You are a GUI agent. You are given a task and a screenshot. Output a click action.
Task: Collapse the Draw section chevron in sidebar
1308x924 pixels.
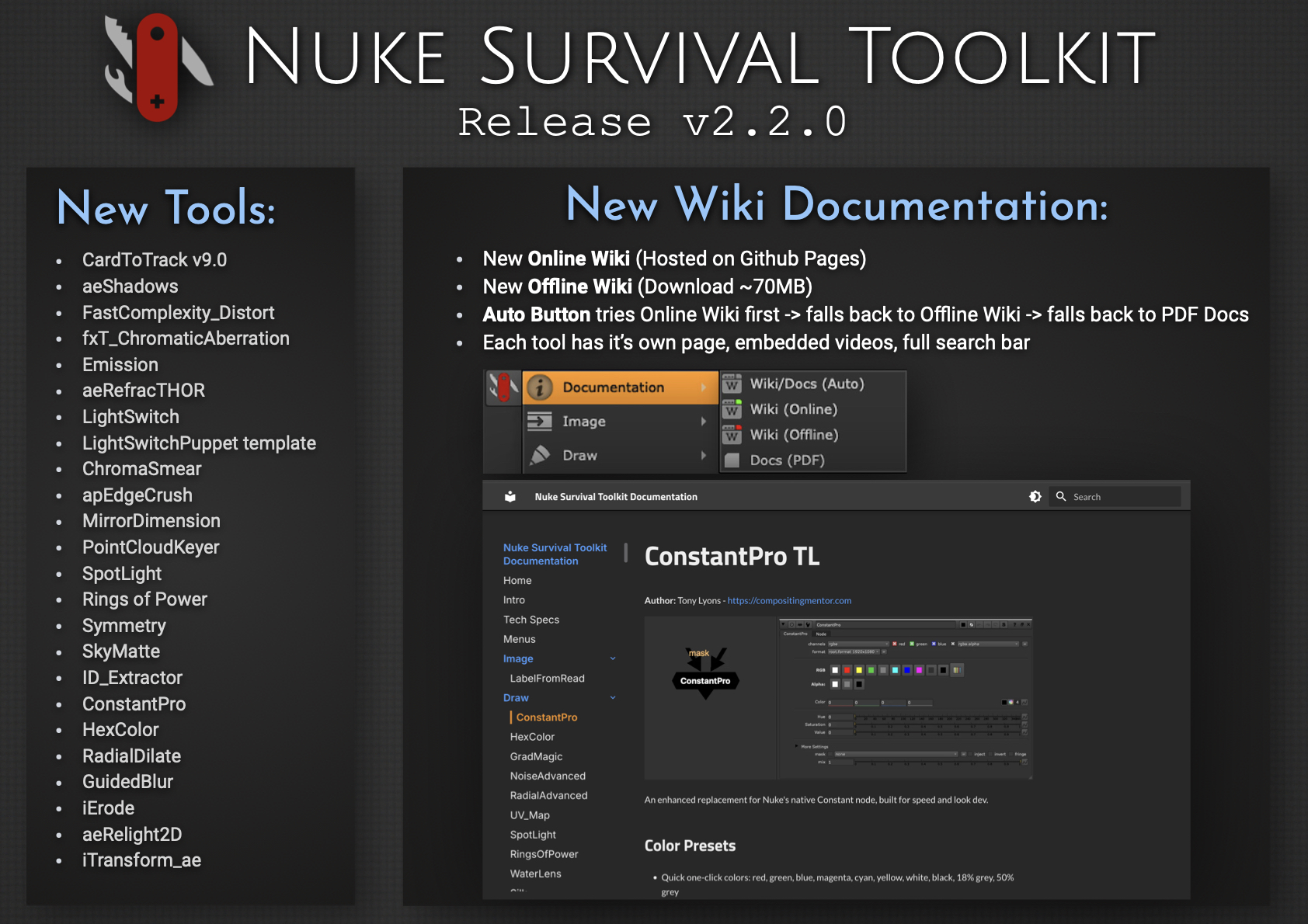tap(613, 698)
